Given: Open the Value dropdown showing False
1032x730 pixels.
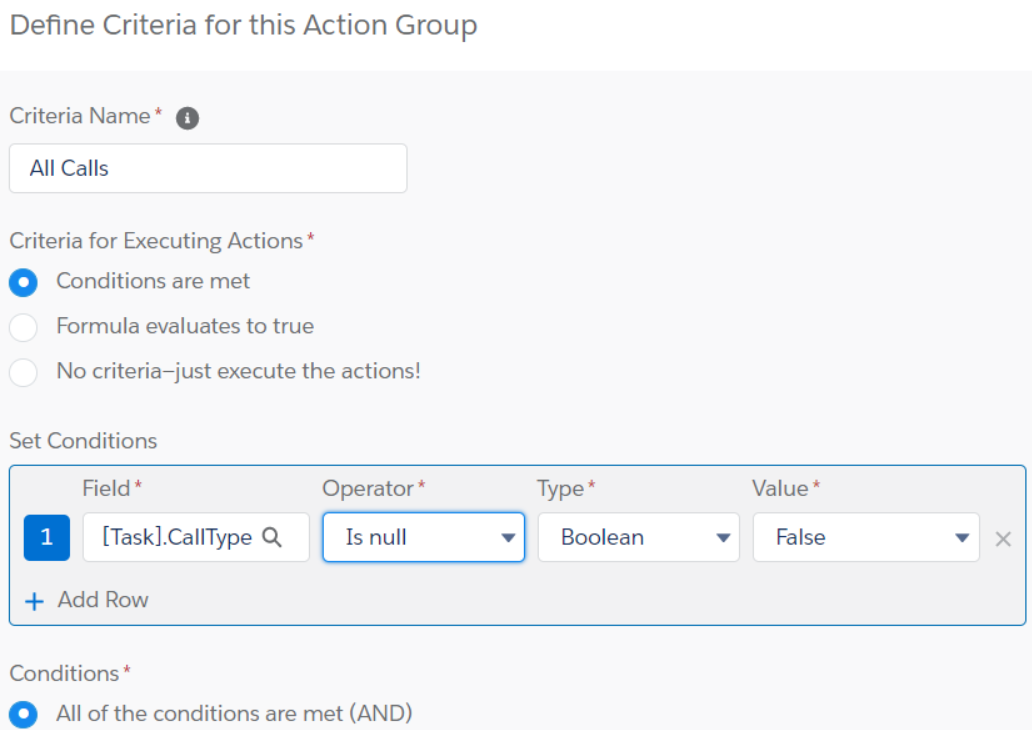Looking at the screenshot, I should coord(865,538).
